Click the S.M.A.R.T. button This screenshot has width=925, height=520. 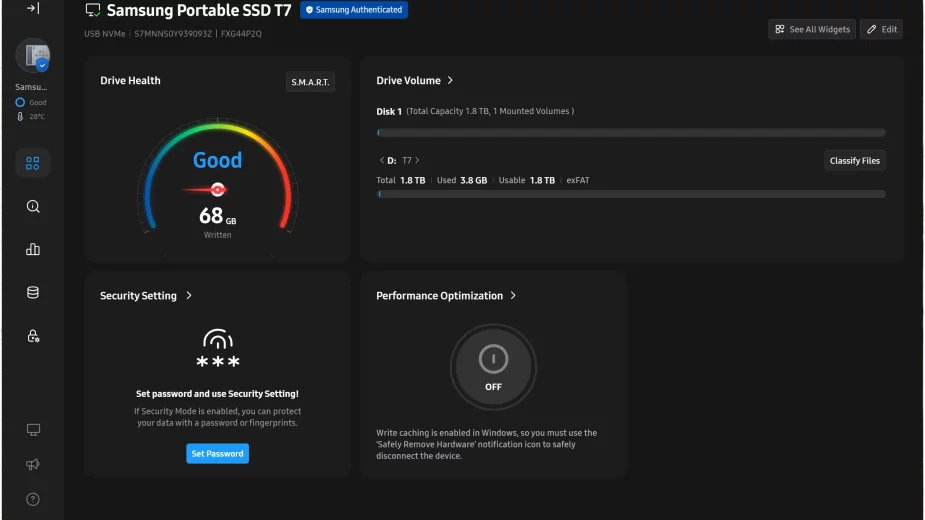(310, 82)
